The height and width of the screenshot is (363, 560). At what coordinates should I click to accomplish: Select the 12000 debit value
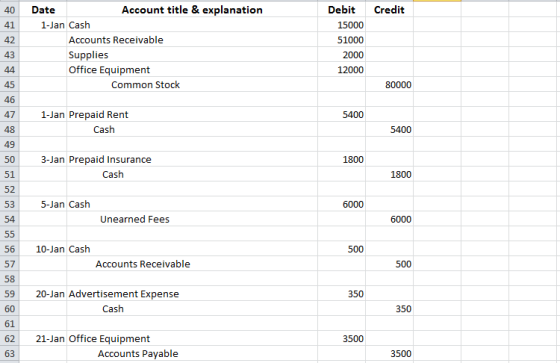click(x=341, y=70)
